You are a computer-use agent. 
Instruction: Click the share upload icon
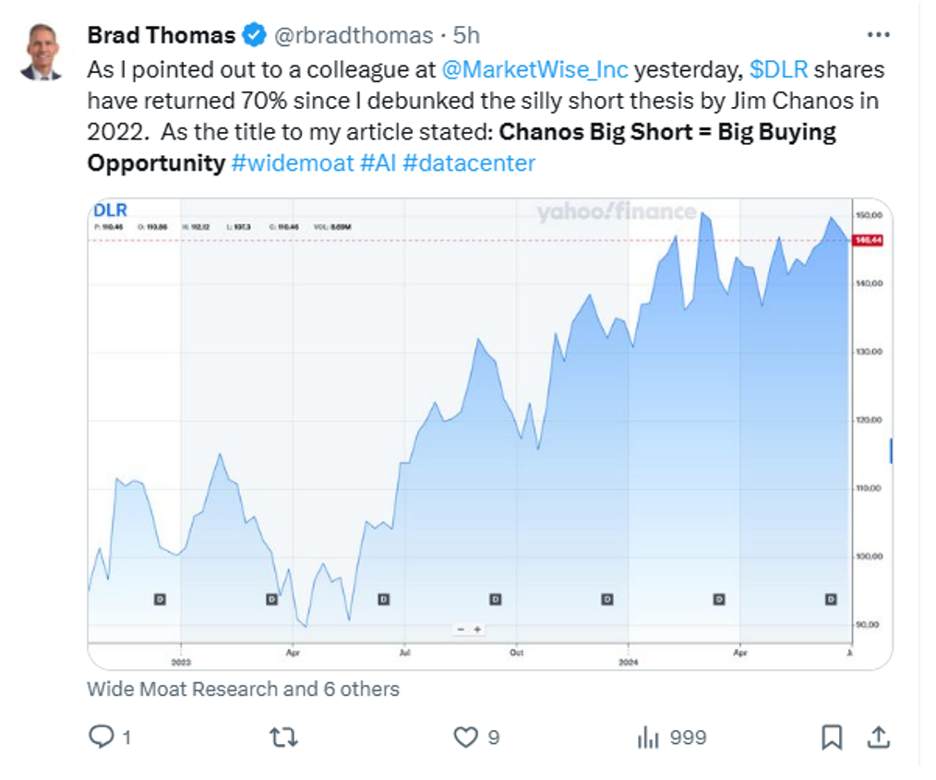pyautogui.click(x=878, y=737)
